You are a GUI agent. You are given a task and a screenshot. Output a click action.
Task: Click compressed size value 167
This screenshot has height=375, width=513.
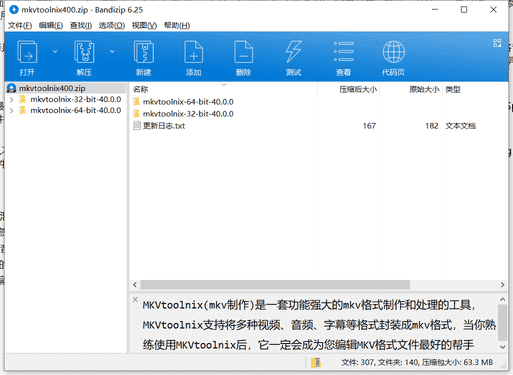[369, 126]
